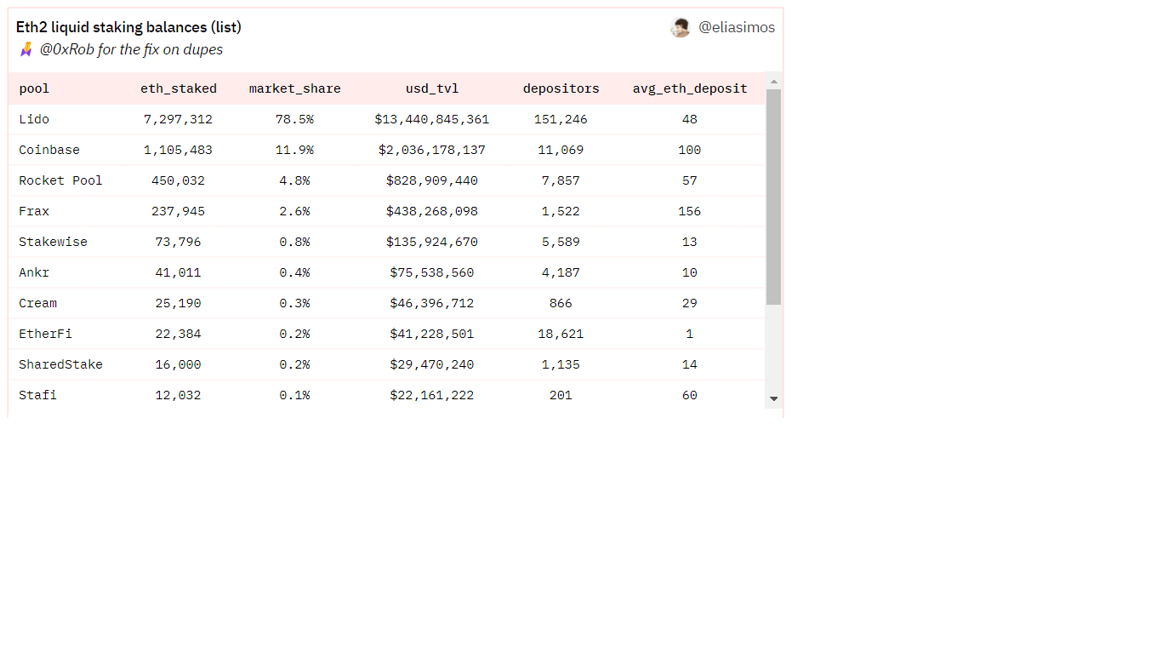Viewport: 1152px width, 648px height.
Task: Click the $29,470,240 usd_tvl value
Action: point(432,365)
